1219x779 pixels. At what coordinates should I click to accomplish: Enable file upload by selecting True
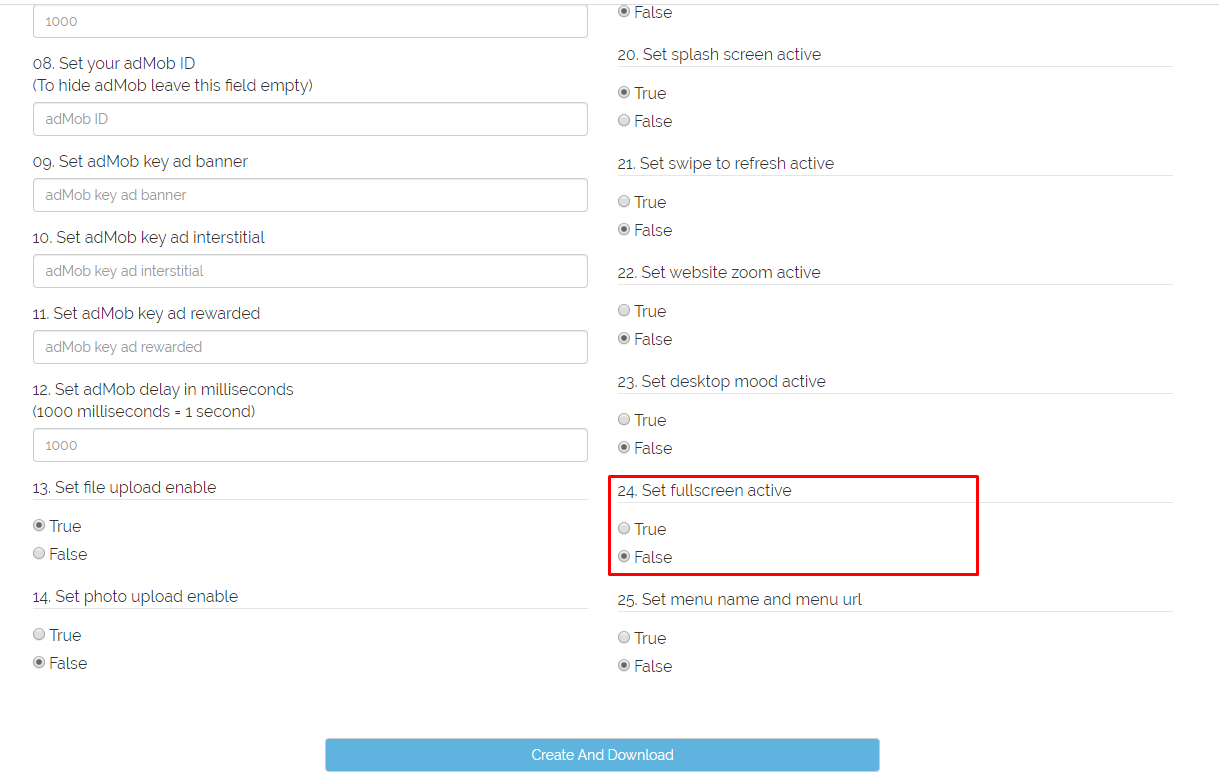click(x=38, y=525)
